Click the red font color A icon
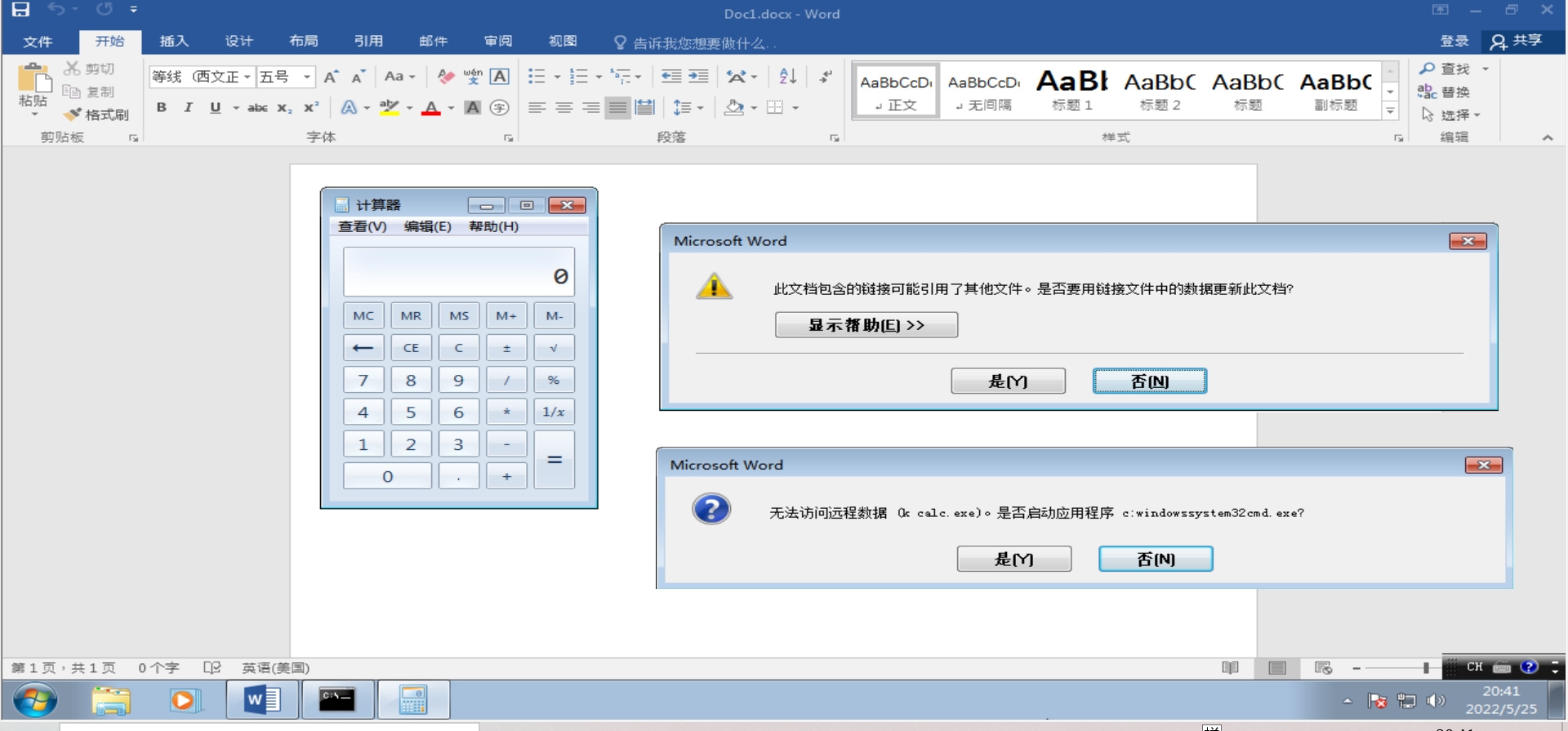The width and height of the screenshot is (1568, 731). (x=431, y=107)
